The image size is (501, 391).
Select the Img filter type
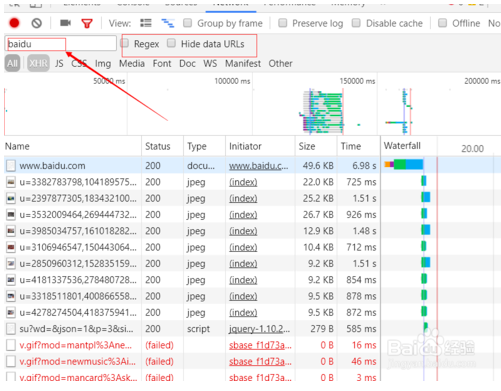pyautogui.click(x=103, y=63)
